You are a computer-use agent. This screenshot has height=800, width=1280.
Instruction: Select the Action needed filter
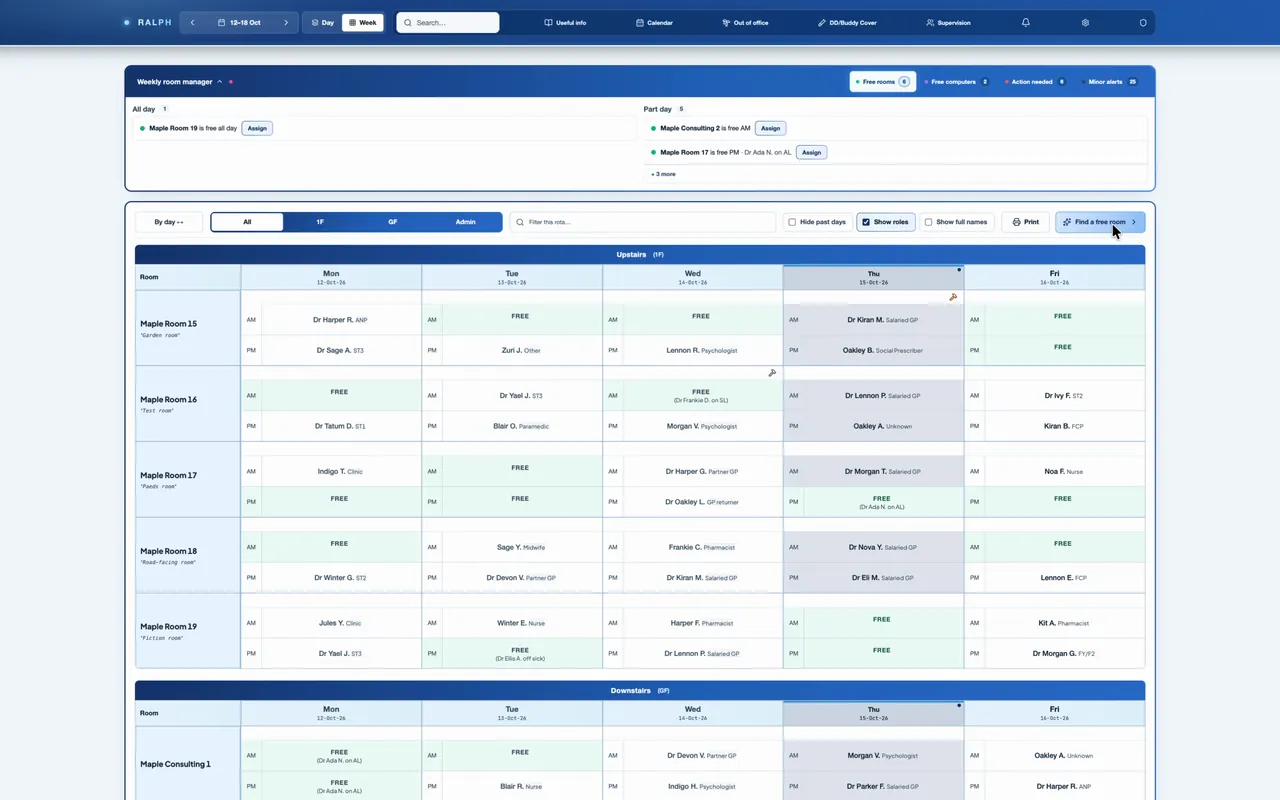tap(1035, 82)
